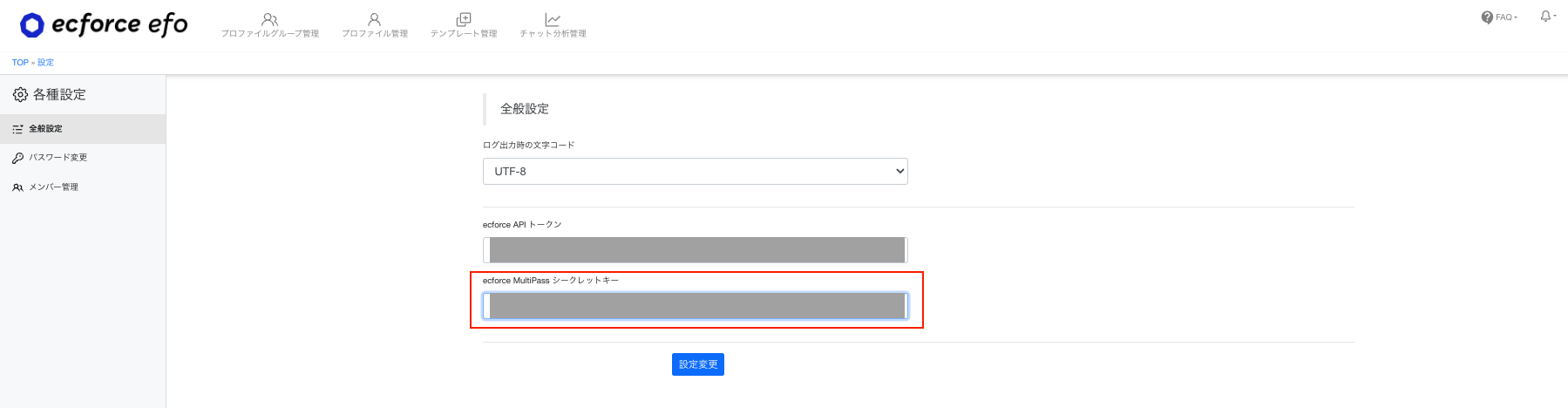Click the 各種設定 gear icon
The image size is (1568, 408).
(20, 94)
